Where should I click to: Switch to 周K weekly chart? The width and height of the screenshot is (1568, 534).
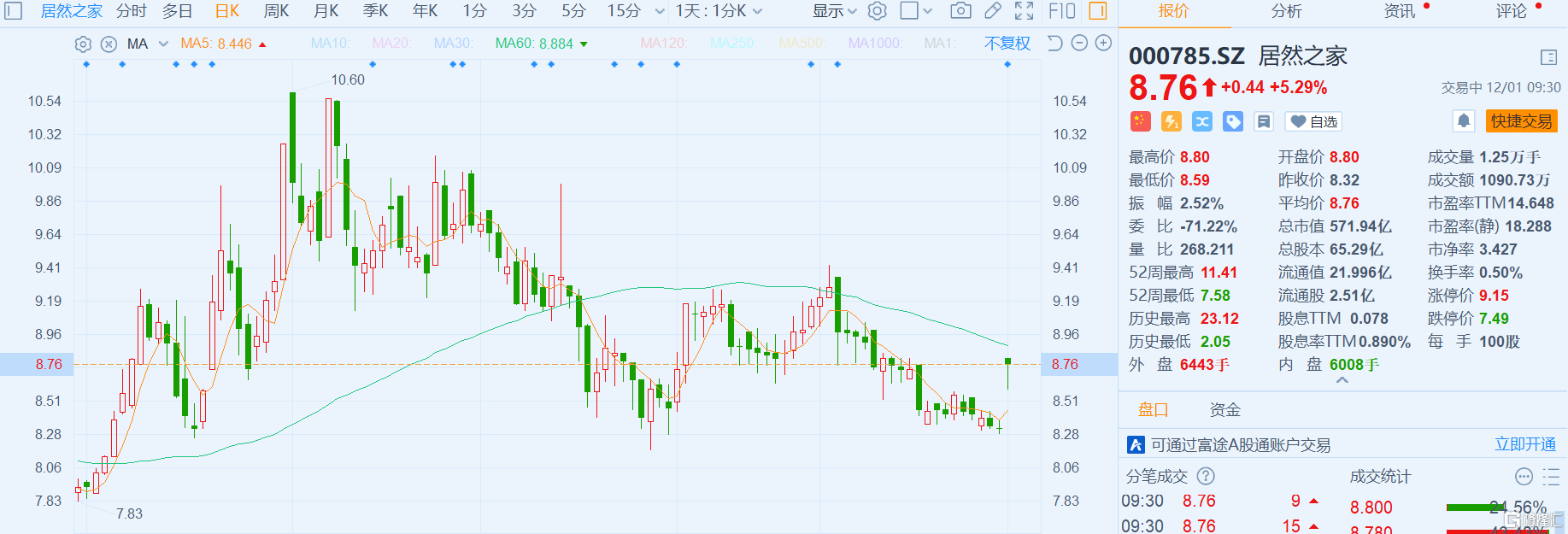[276, 11]
